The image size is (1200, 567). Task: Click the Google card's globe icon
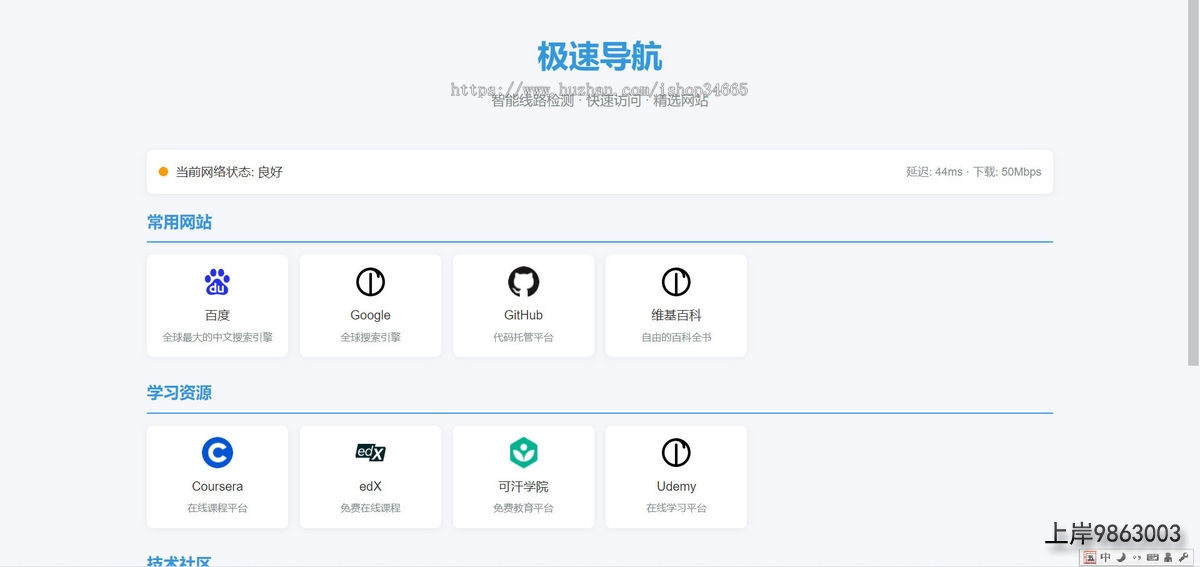coord(370,282)
